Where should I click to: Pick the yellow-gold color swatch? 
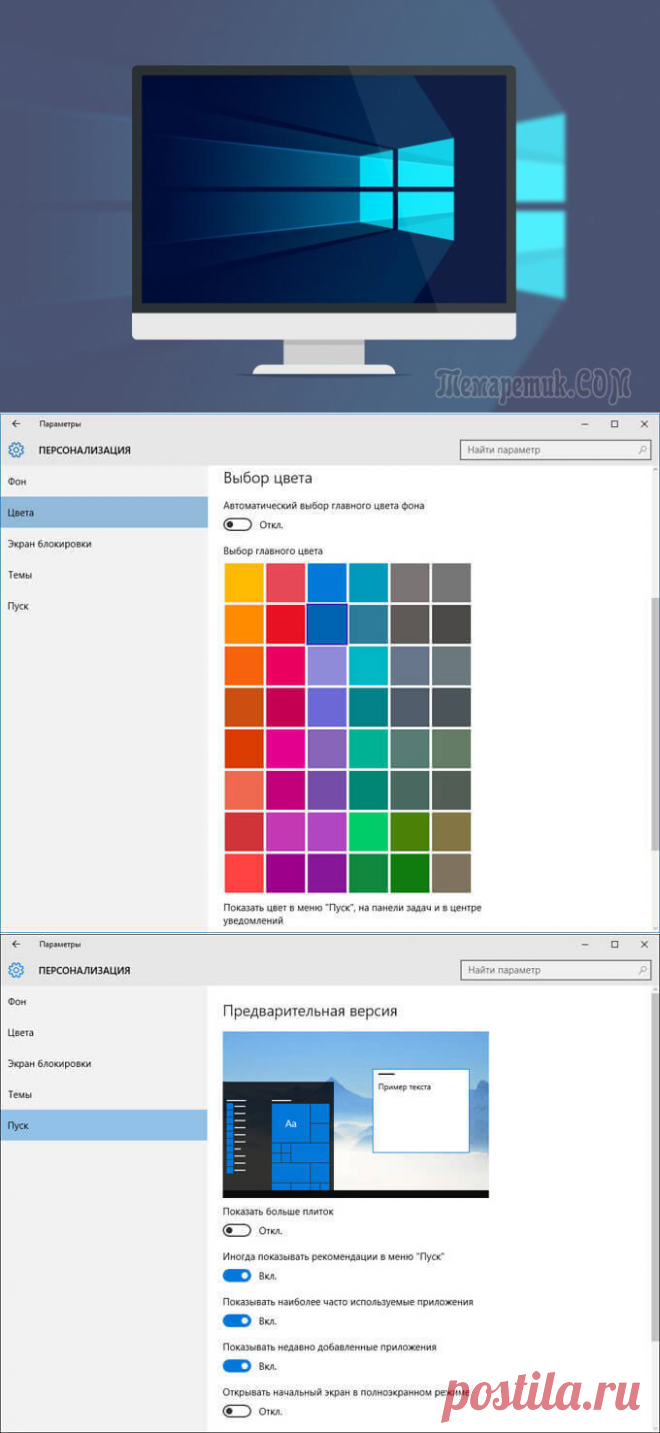[x=244, y=582]
